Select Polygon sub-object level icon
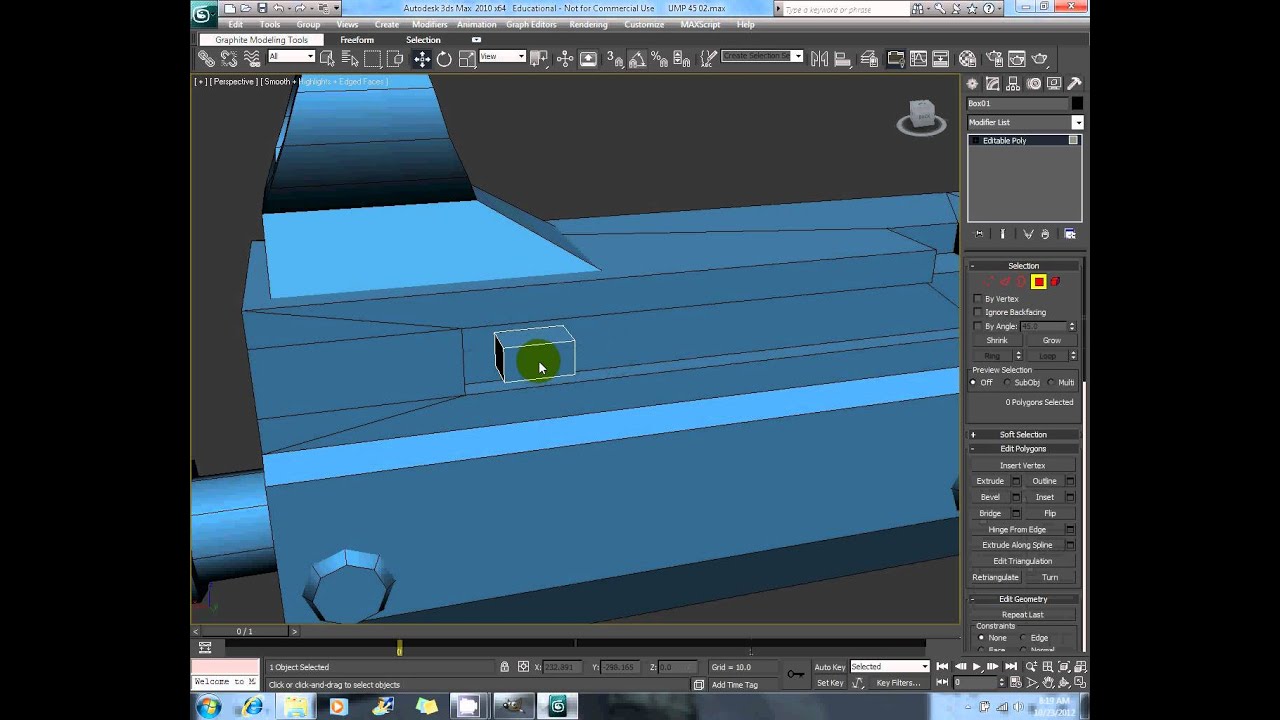This screenshot has width=1280, height=720. click(x=1038, y=282)
